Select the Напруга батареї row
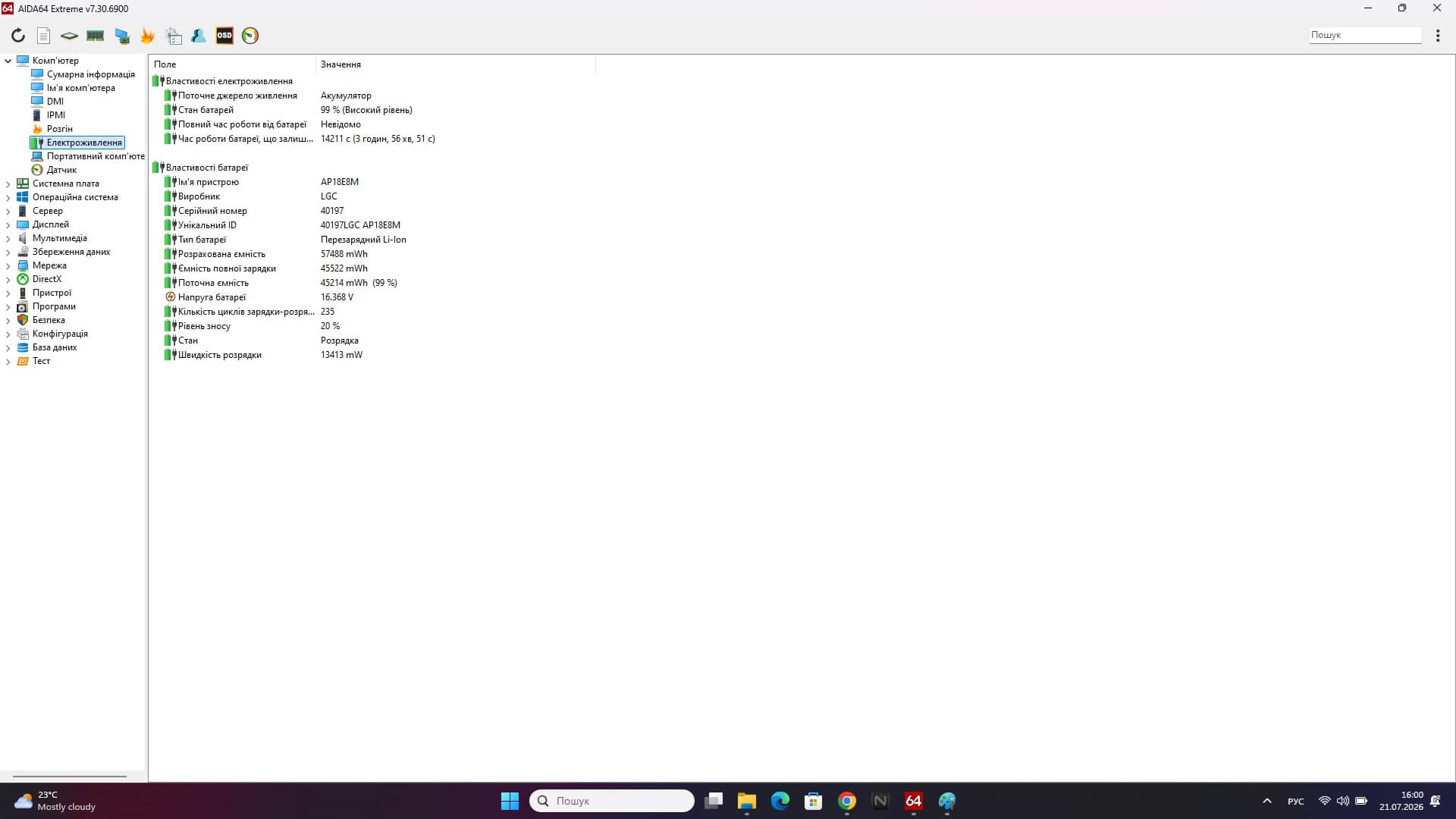Screen dimensions: 1456x819 point(372,297)
